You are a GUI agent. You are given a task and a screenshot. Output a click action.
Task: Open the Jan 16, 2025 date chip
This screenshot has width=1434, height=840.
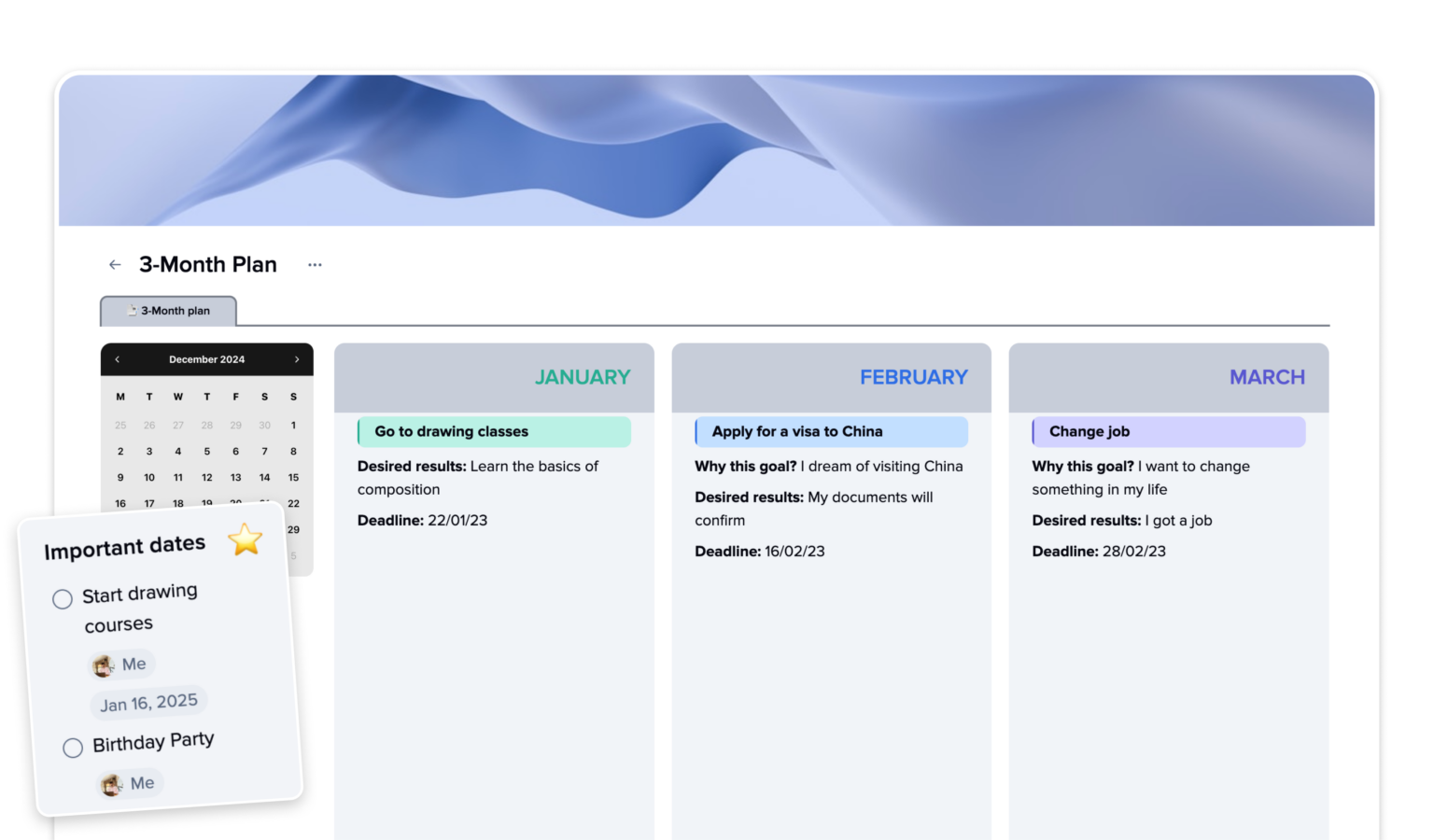149,703
